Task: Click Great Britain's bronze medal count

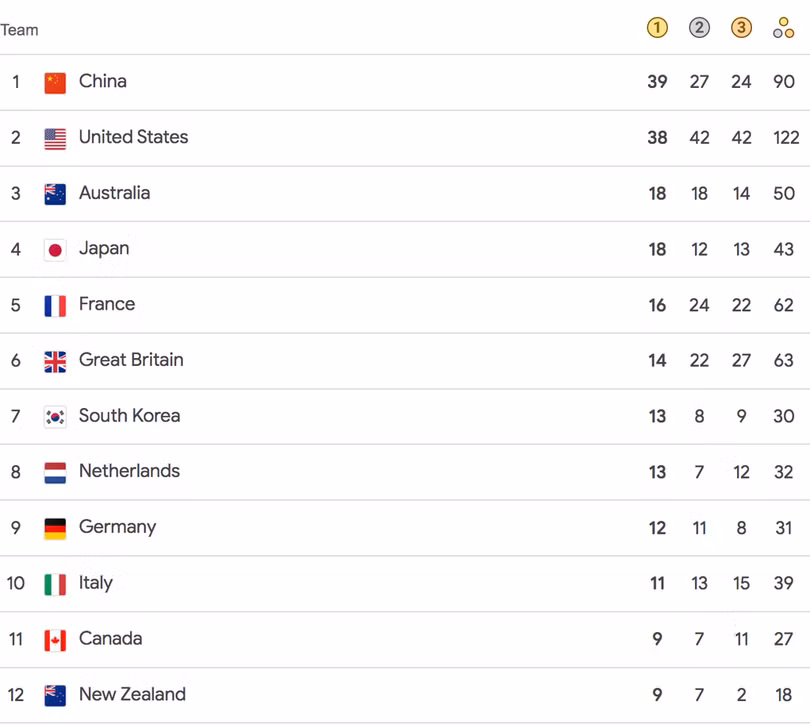Action: [741, 360]
